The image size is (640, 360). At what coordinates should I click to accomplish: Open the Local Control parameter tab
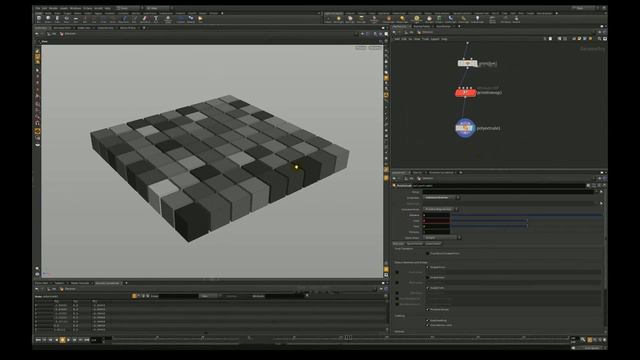[x=433, y=244]
